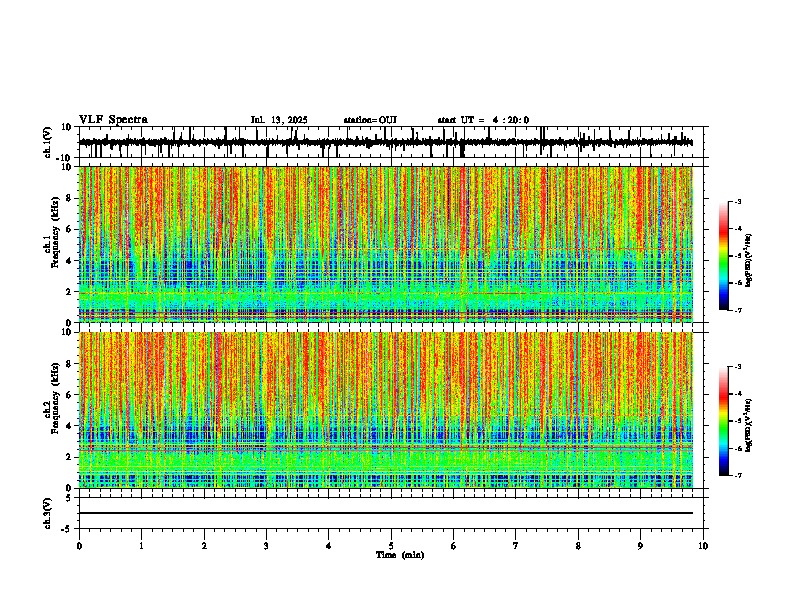The width and height of the screenshot is (792, 612).
Task: Click the 8 kHz tick of ch.1 spectrogram
Action: [x=70, y=198]
